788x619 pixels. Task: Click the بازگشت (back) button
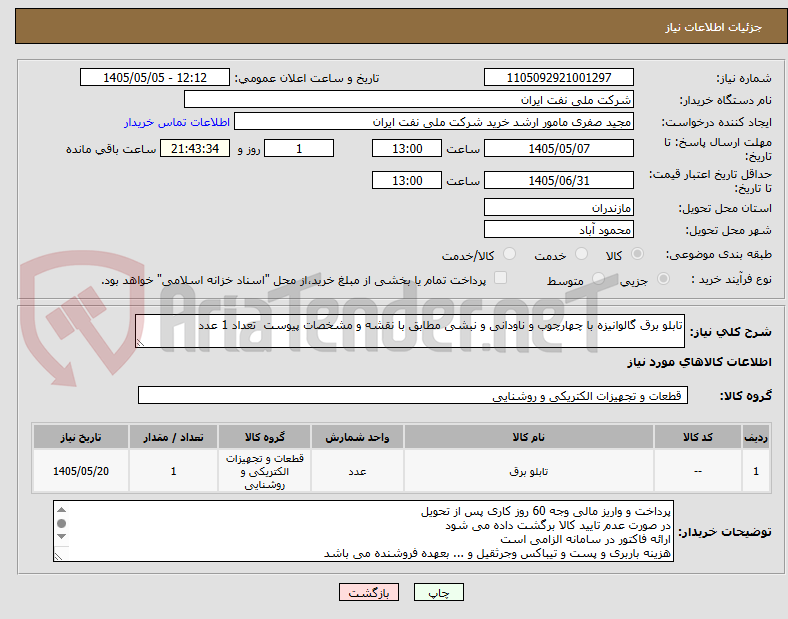369,592
